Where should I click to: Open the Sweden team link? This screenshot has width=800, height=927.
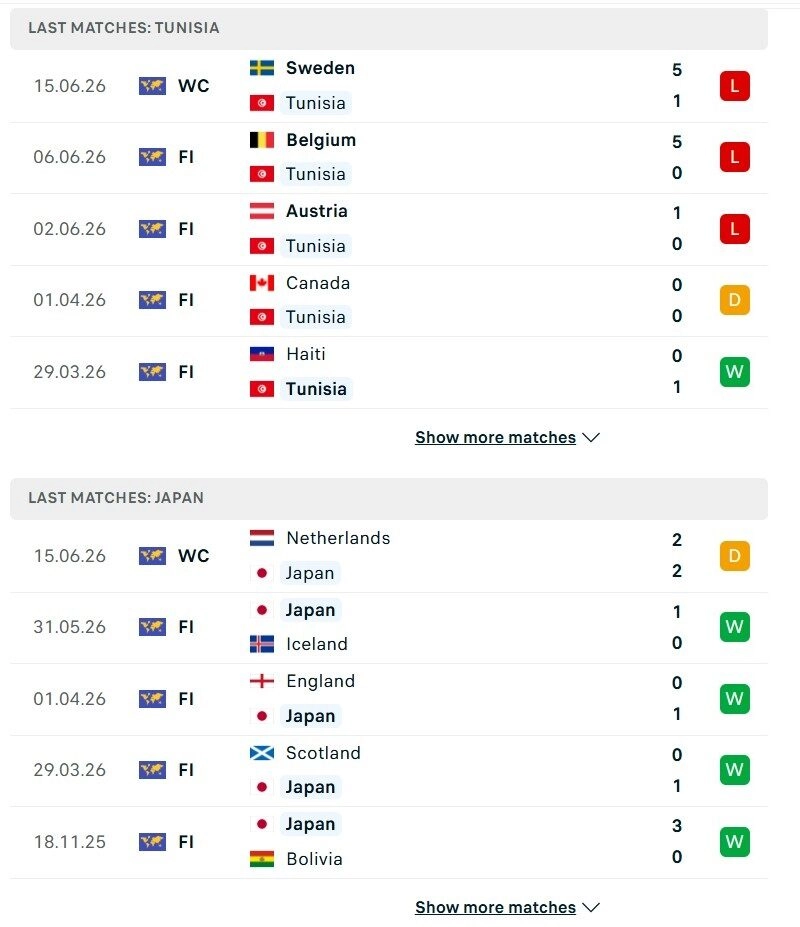[320, 68]
